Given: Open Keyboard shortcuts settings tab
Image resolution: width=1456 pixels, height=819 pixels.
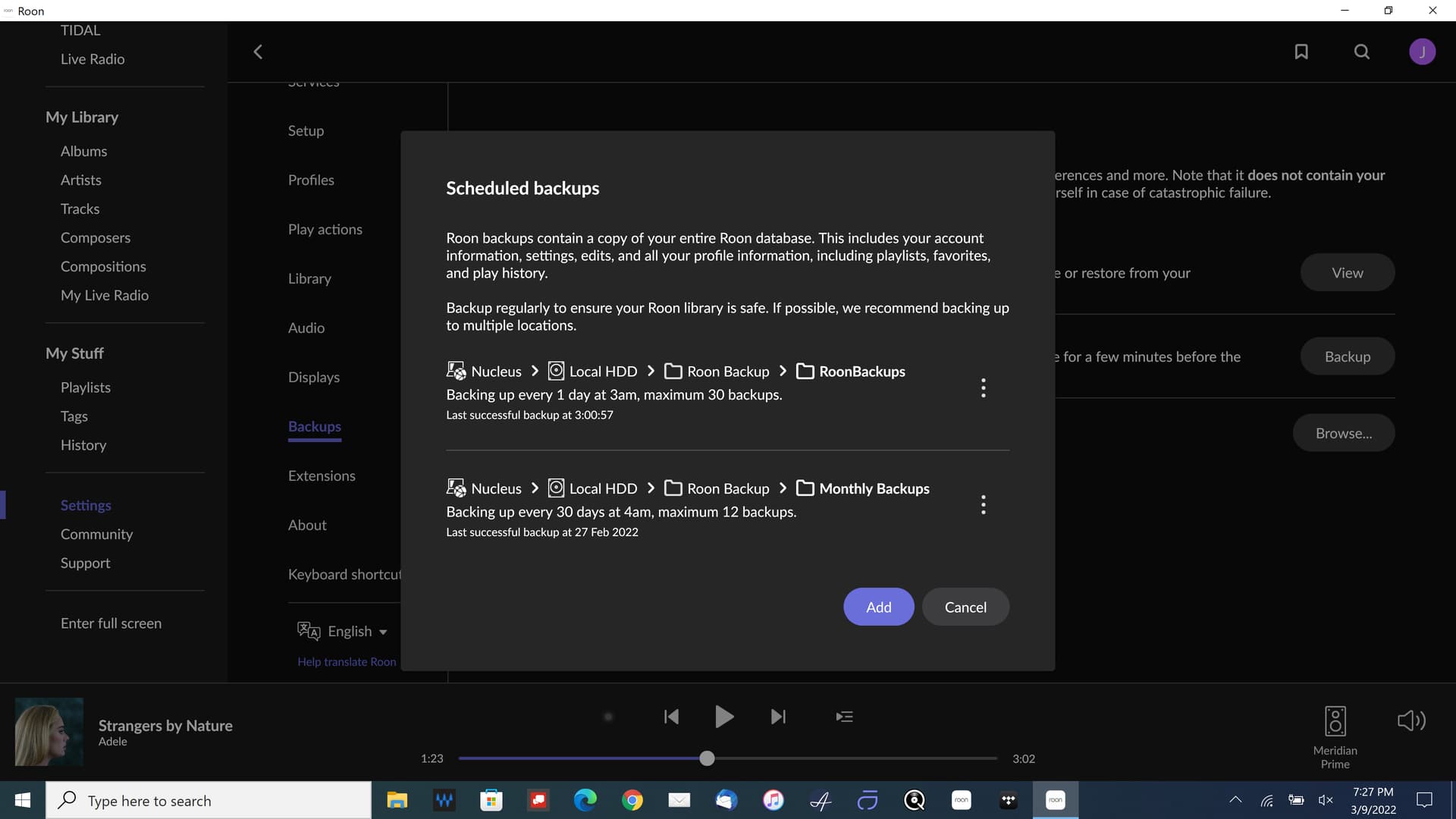Looking at the screenshot, I should tap(344, 574).
